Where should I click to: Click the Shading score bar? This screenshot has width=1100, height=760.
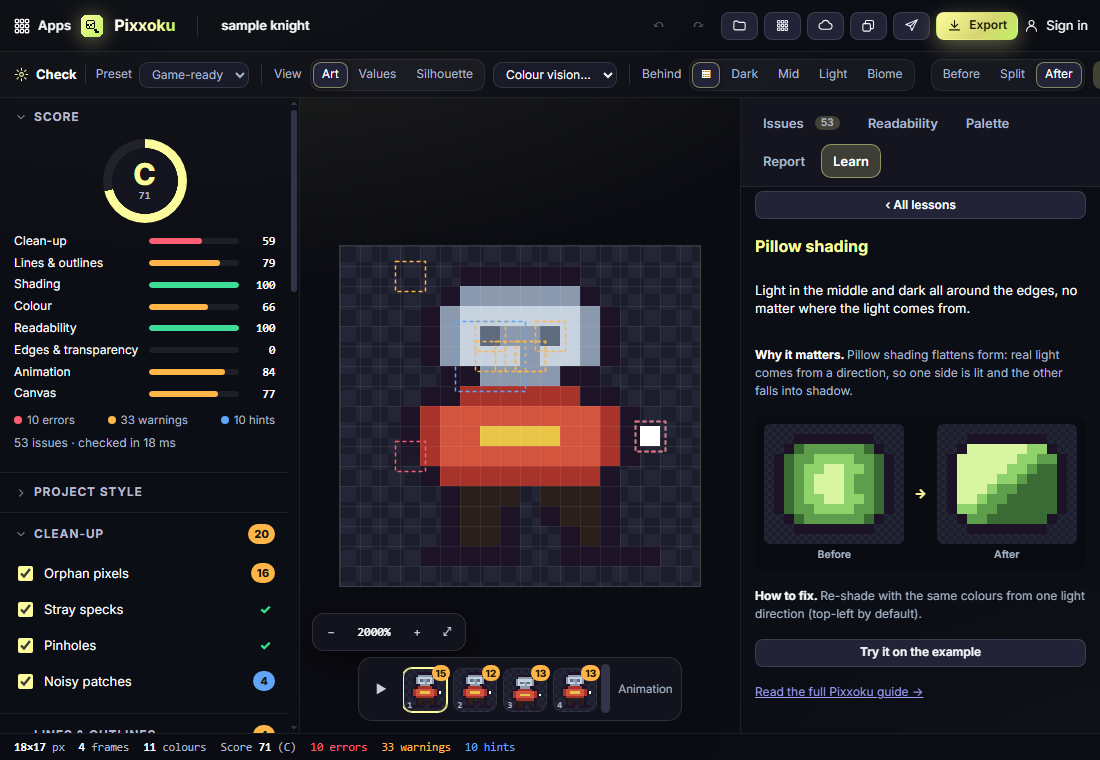[194, 285]
